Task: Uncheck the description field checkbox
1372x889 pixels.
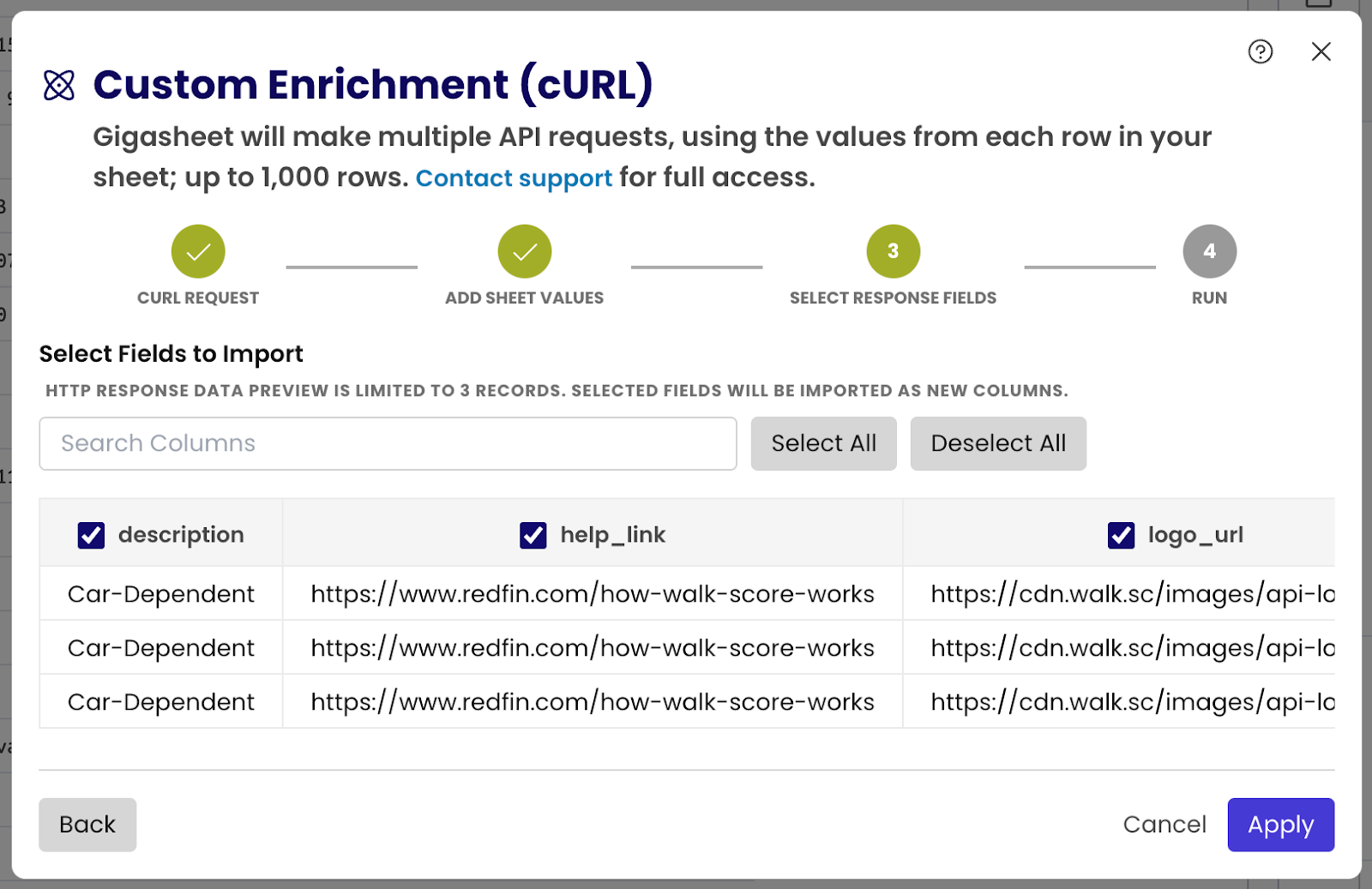Action: (x=91, y=535)
